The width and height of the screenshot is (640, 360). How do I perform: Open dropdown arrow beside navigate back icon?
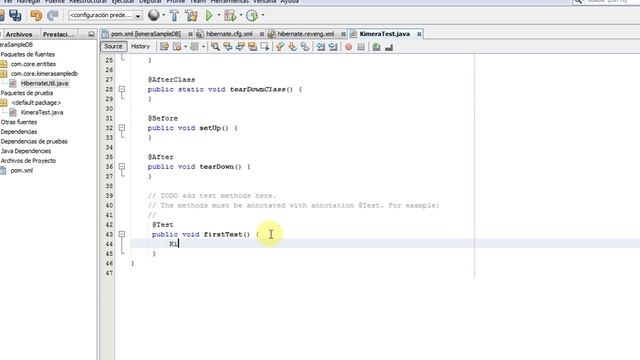coord(186,47)
